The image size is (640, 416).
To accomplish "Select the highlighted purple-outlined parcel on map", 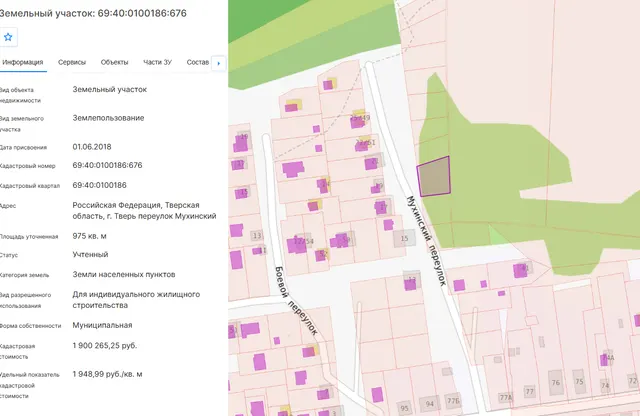I will click(x=433, y=176).
